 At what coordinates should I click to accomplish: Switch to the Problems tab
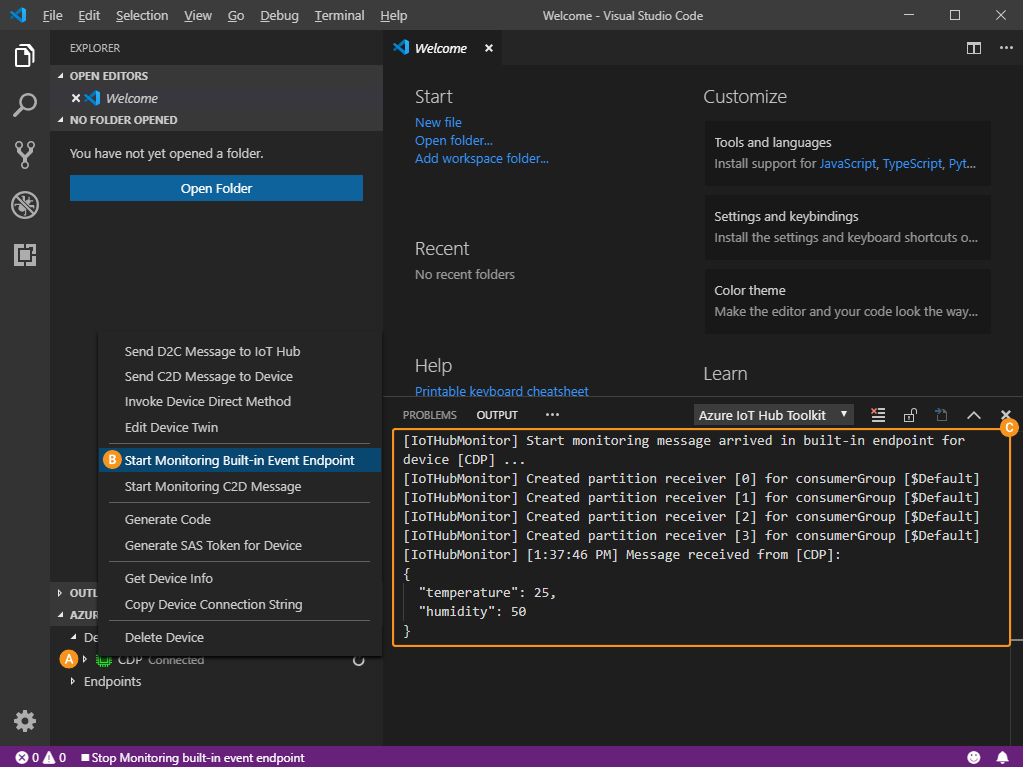tap(429, 415)
